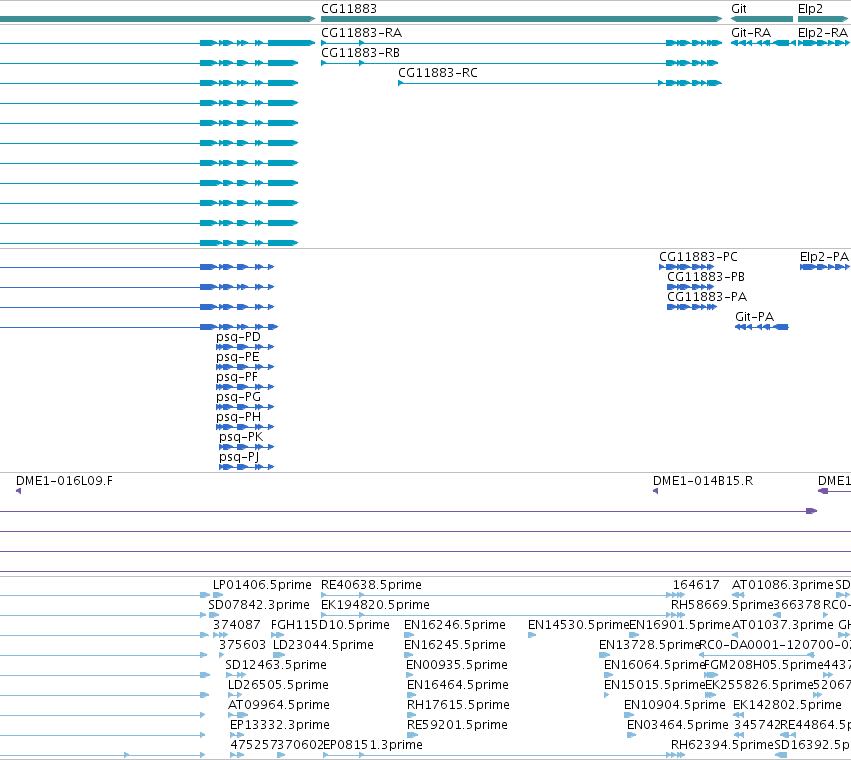Select protein CG11883-PA label

coord(707,297)
